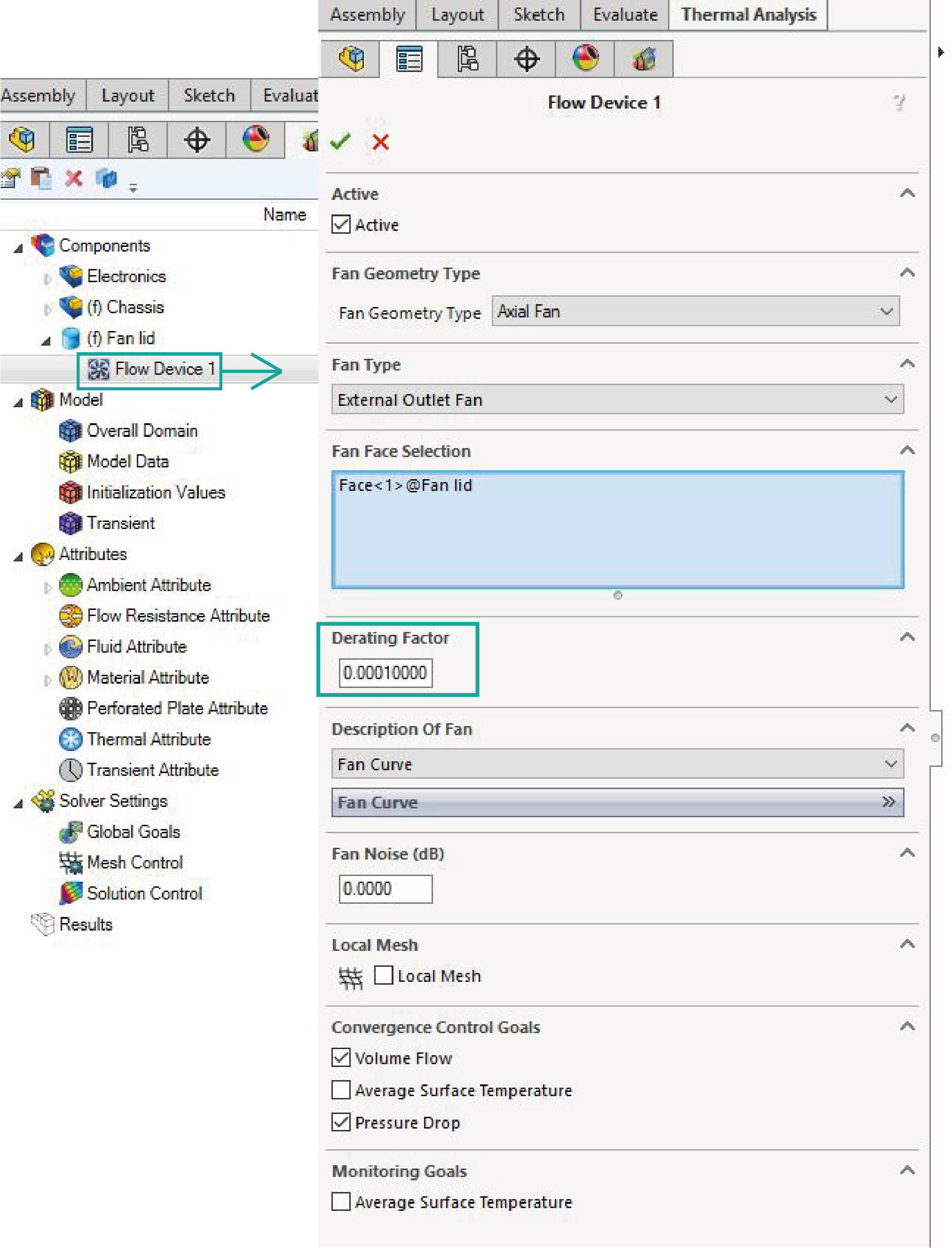Open the PropertyManager tab icon in right panel
Screen dimensions: 952x1248
click(x=409, y=59)
